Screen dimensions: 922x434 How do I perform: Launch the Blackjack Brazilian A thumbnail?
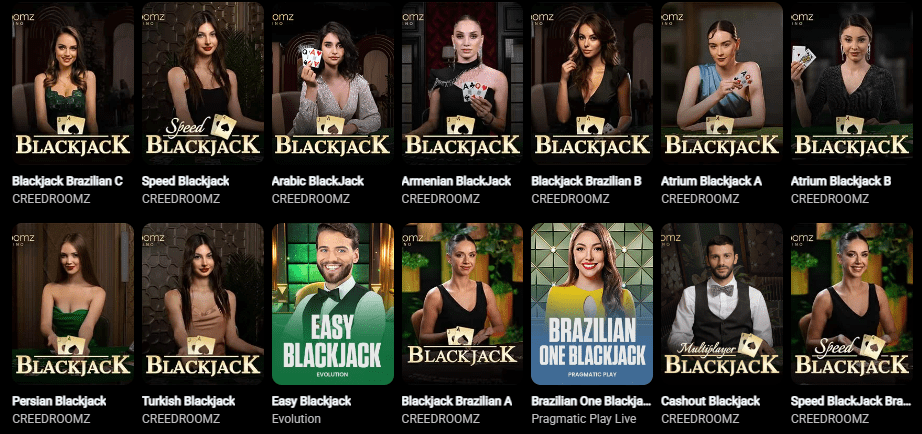pos(462,303)
